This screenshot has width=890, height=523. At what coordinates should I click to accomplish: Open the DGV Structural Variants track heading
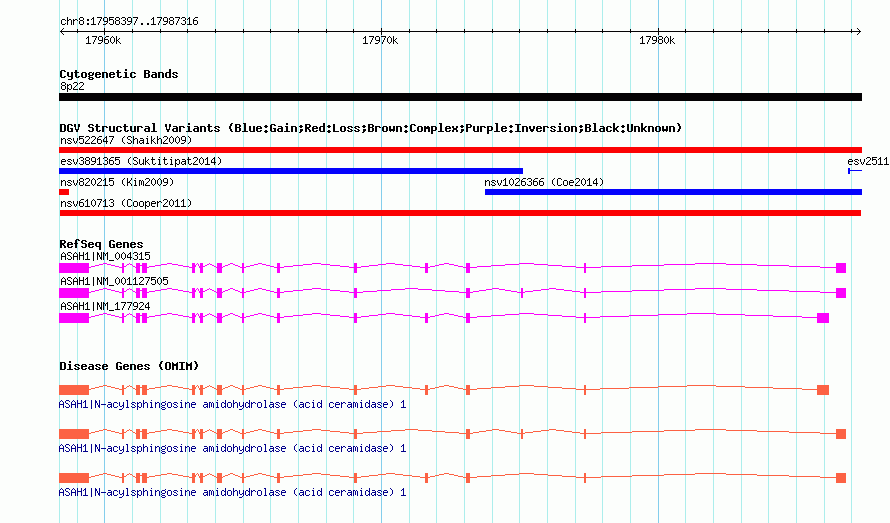click(371, 128)
